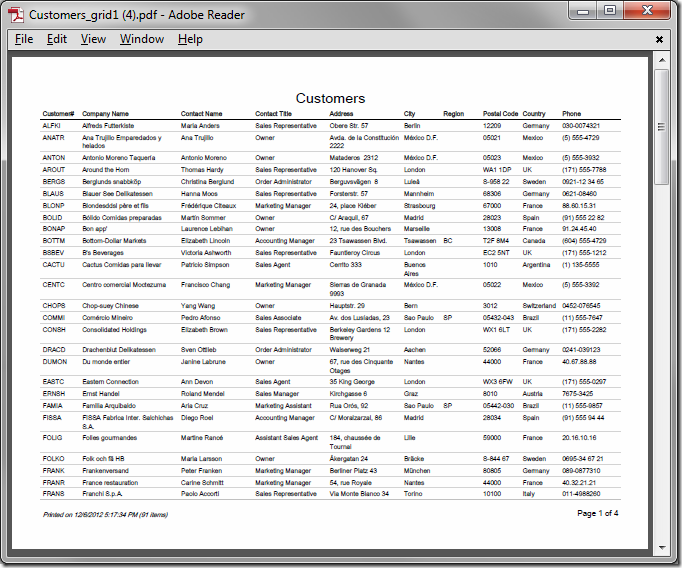Click country Switzerland
This screenshot has width=682, height=568.
[x=539, y=306]
